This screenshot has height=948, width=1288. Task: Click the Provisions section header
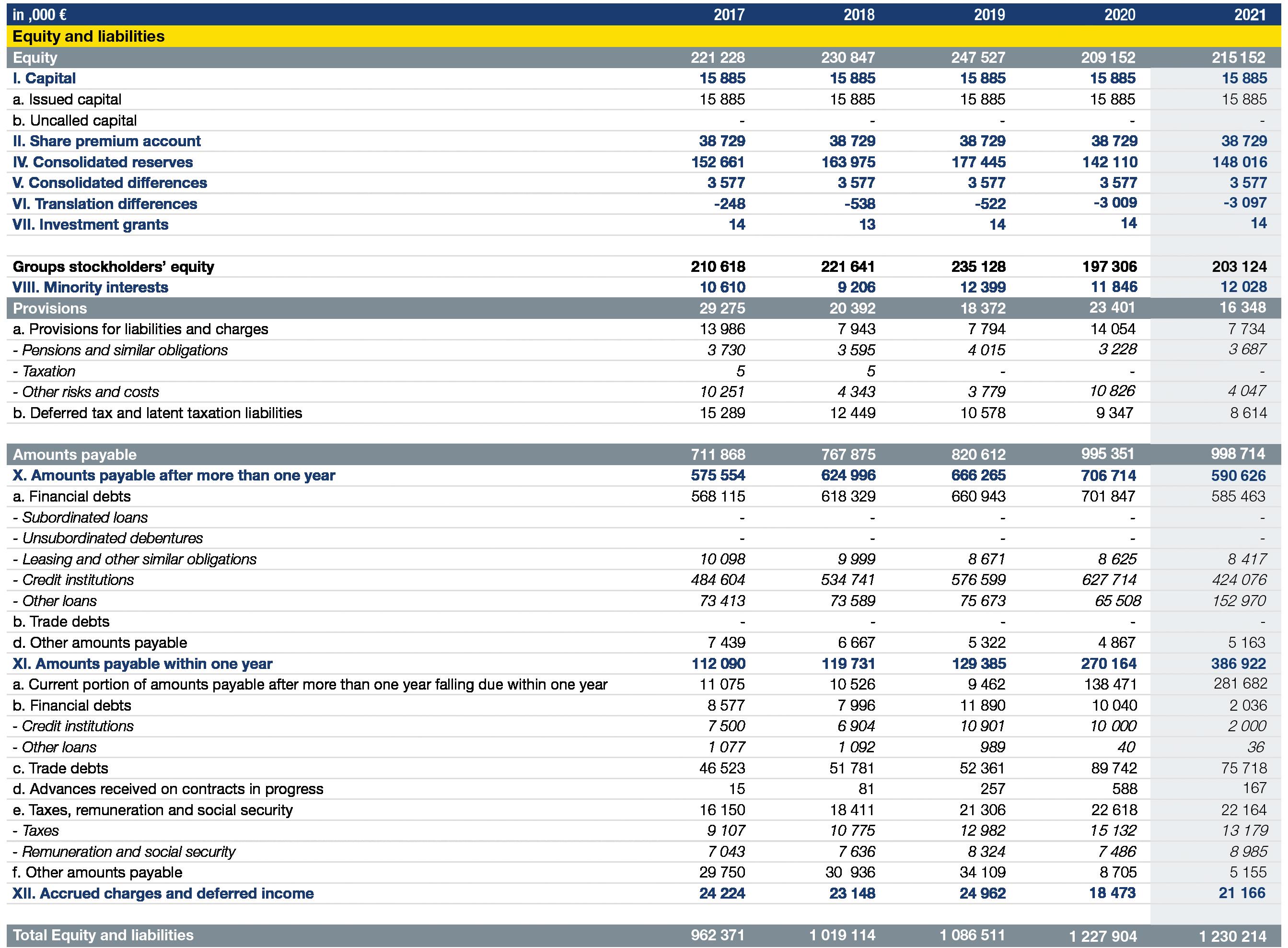(50, 308)
